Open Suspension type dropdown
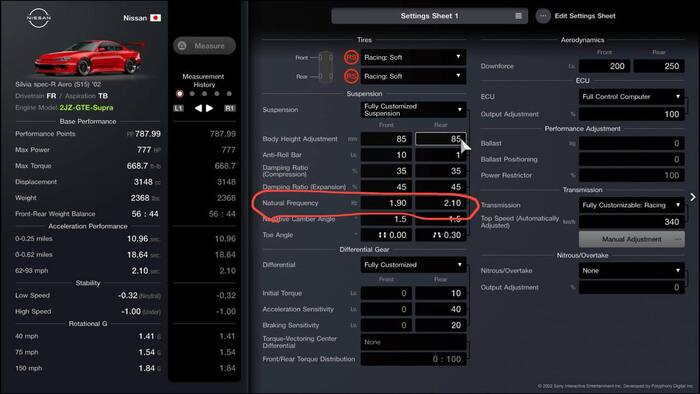 [x=413, y=110]
